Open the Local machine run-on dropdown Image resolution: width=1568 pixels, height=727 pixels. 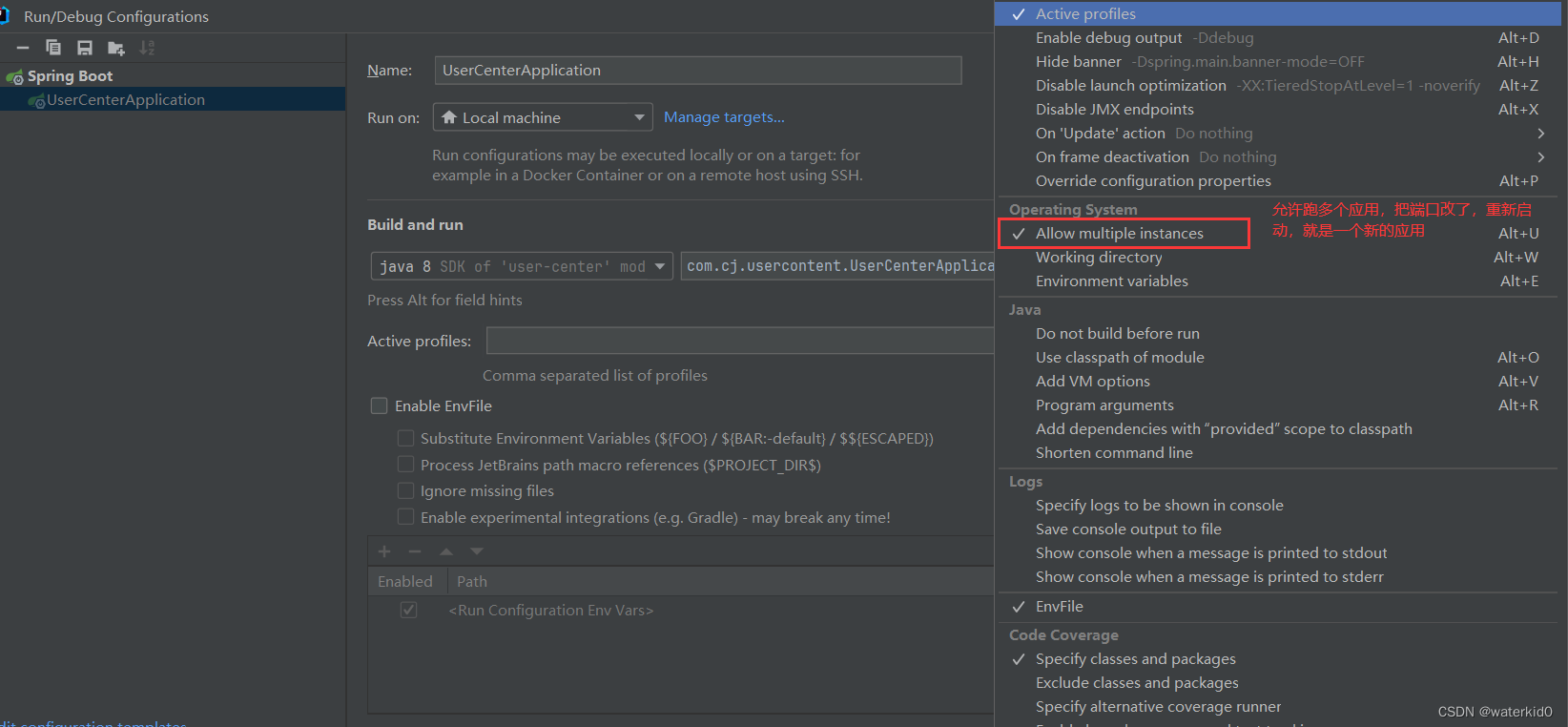[x=543, y=117]
